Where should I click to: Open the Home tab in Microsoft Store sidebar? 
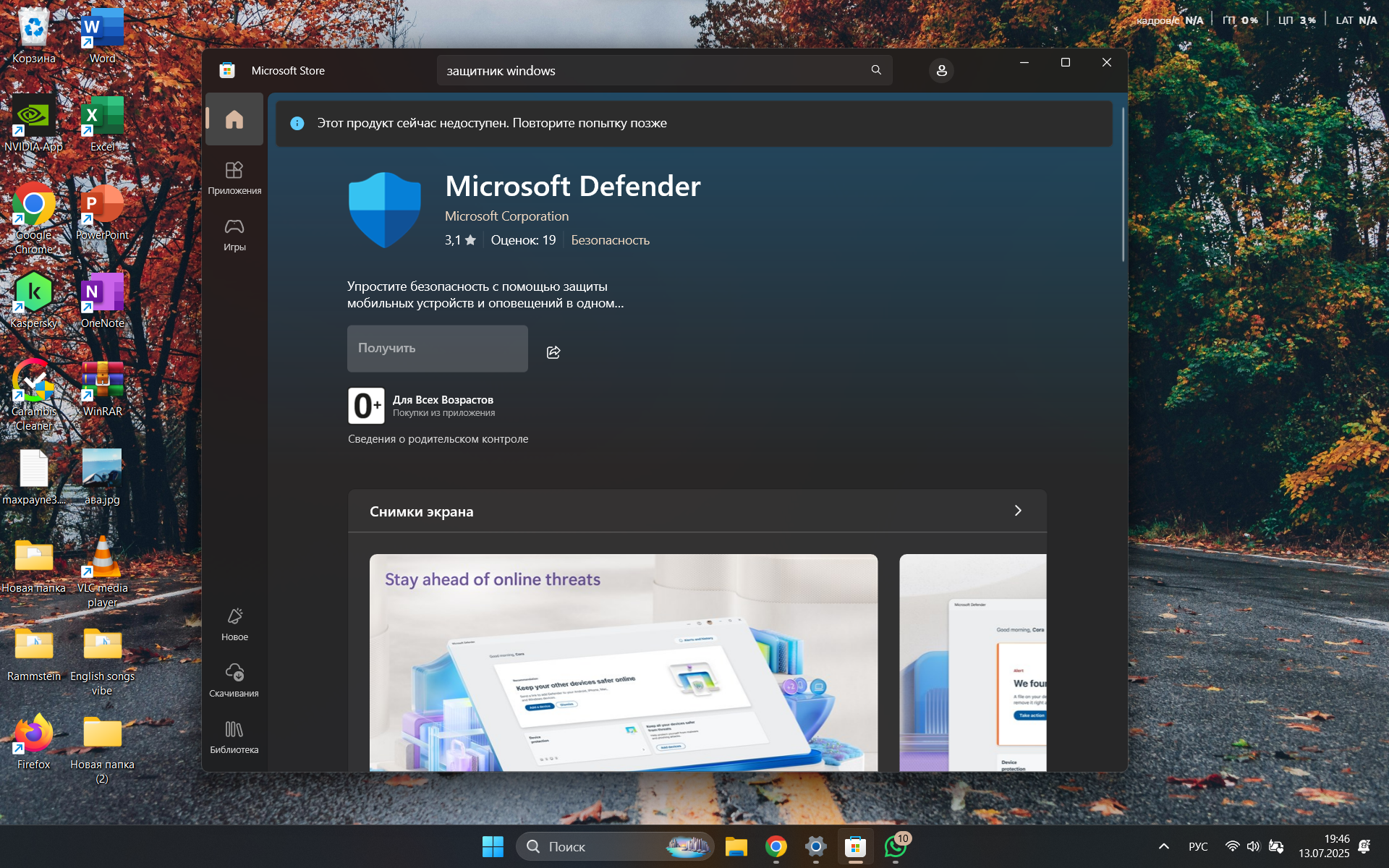point(234,119)
